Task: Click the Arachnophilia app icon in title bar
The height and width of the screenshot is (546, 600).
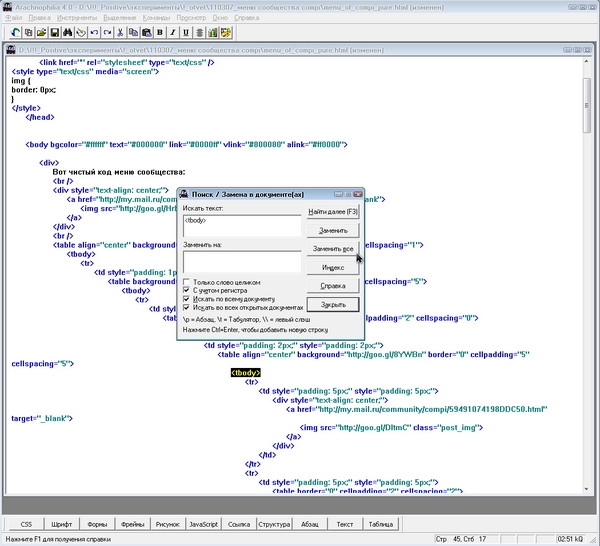Action: (x=7, y=7)
